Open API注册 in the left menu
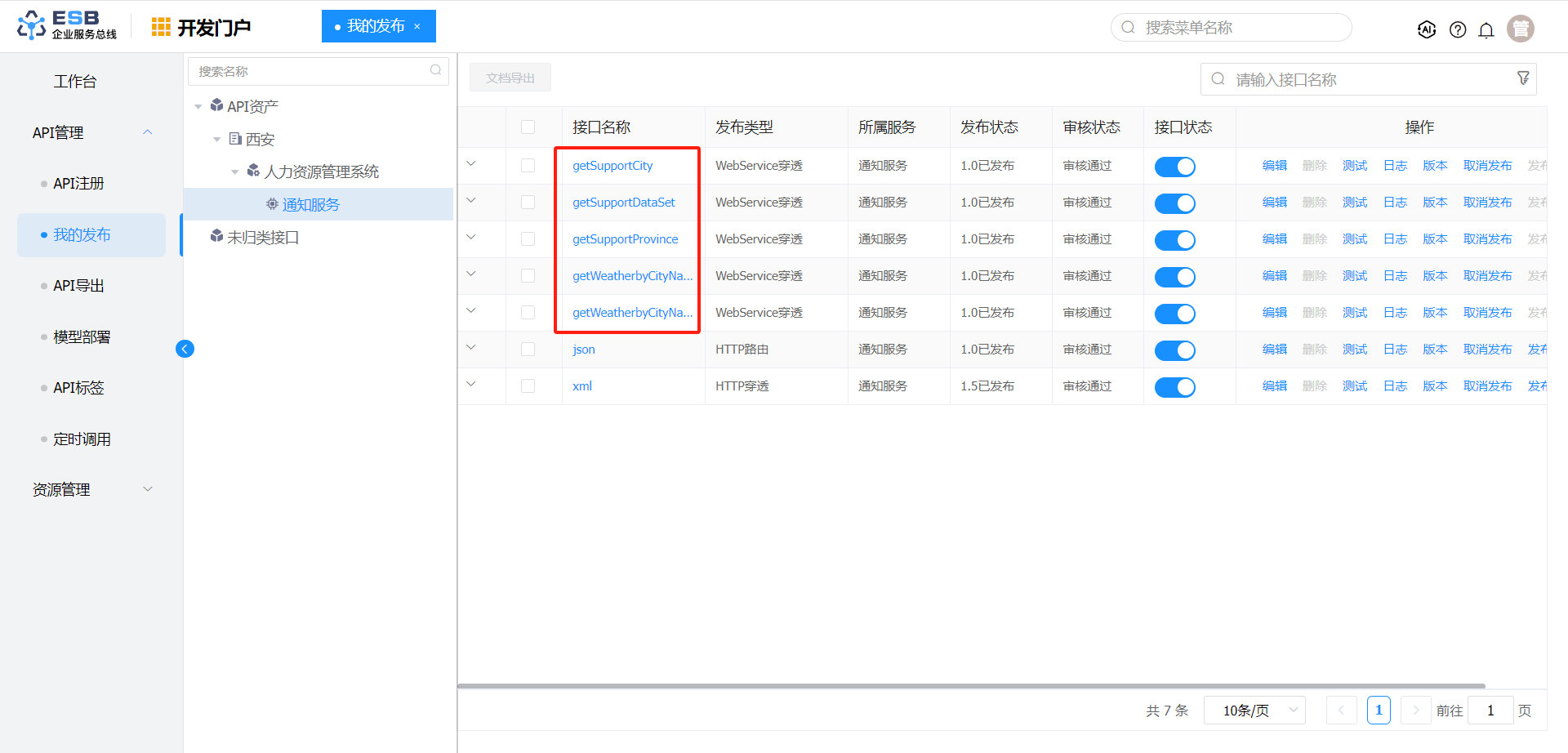This screenshot has width=1568, height=753. coord(78,184)
